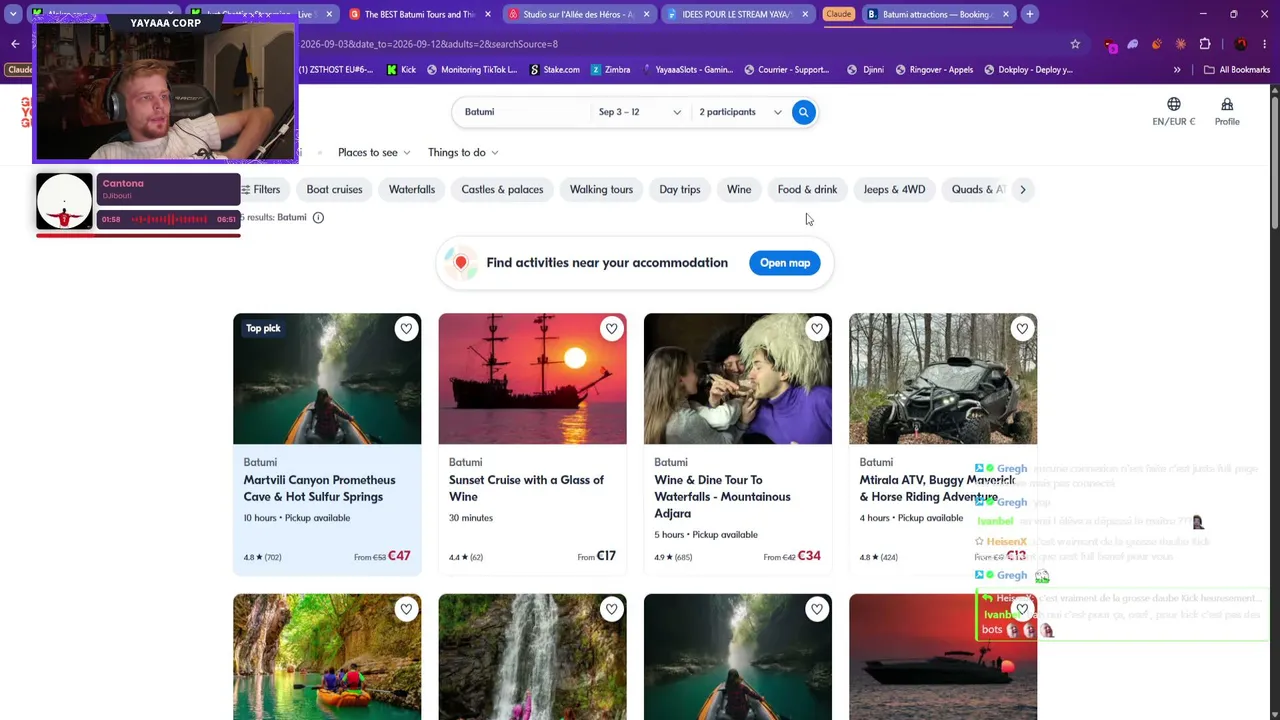This screenshot has width=1280, height=720.
Task: Select the Batumi attractions Booking tab
Action: (x=937, y=14)
